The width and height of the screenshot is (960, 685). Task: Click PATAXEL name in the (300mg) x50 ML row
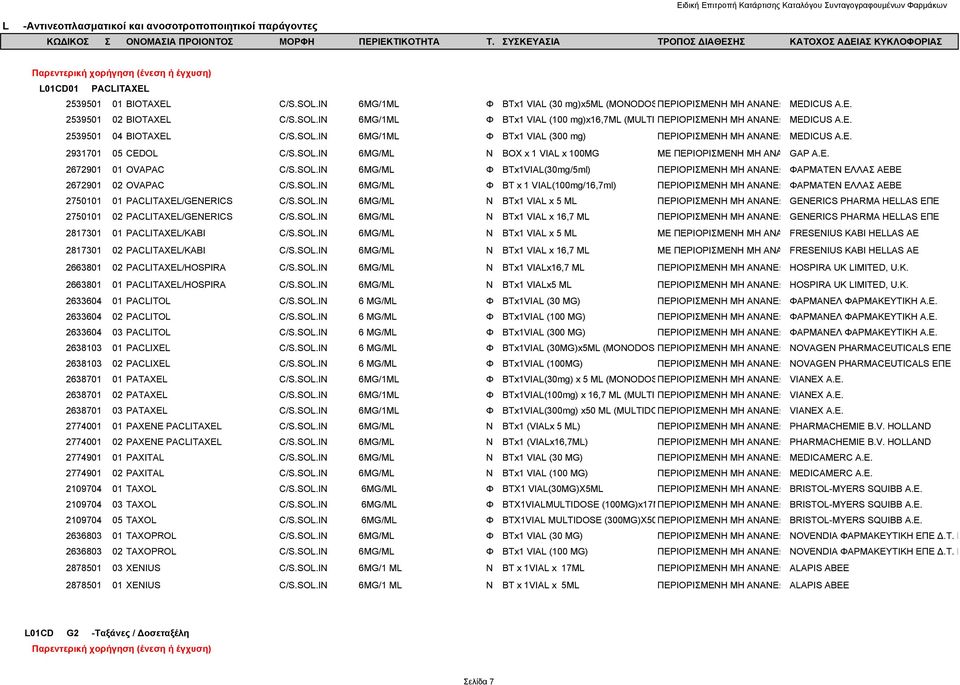pos(146,411)
